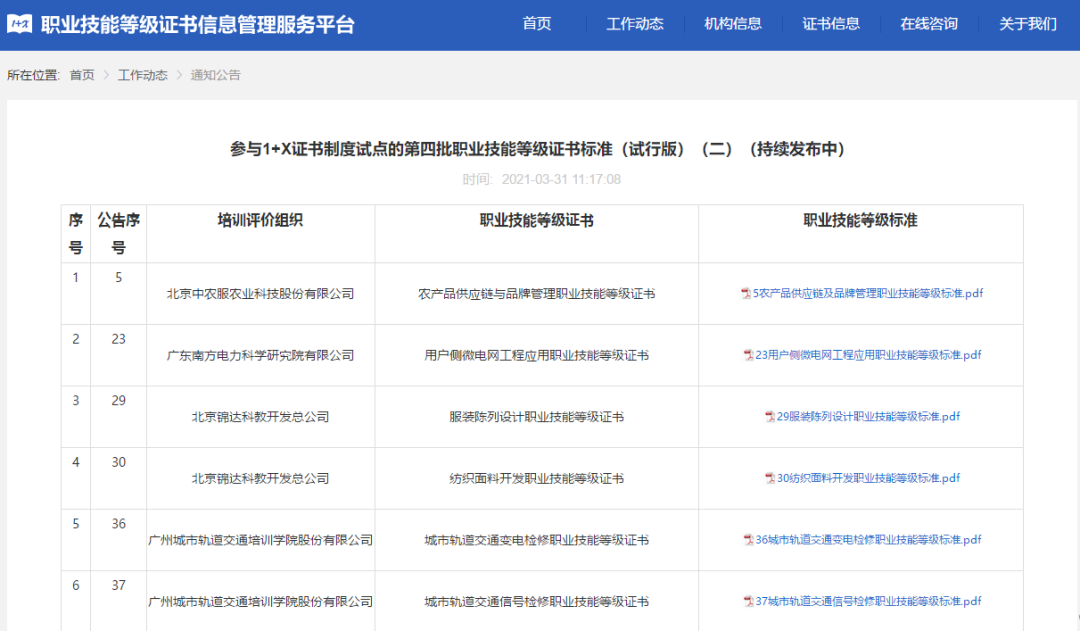1080x631 pixels.
Task: Click PDF icon beside 36城市轨道交通变电检修 file
Action: [749, 540]
